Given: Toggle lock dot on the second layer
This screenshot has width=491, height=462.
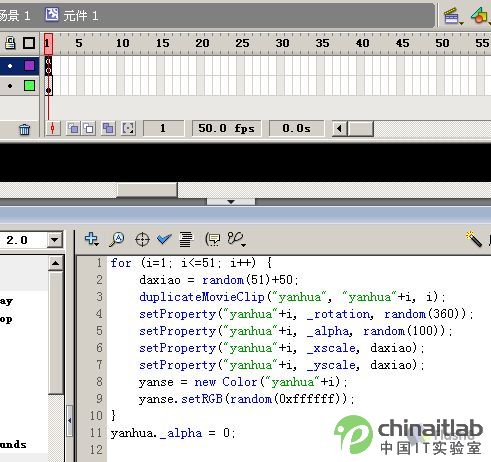Looking at the screenshot, I should click(x=10, y=86).
